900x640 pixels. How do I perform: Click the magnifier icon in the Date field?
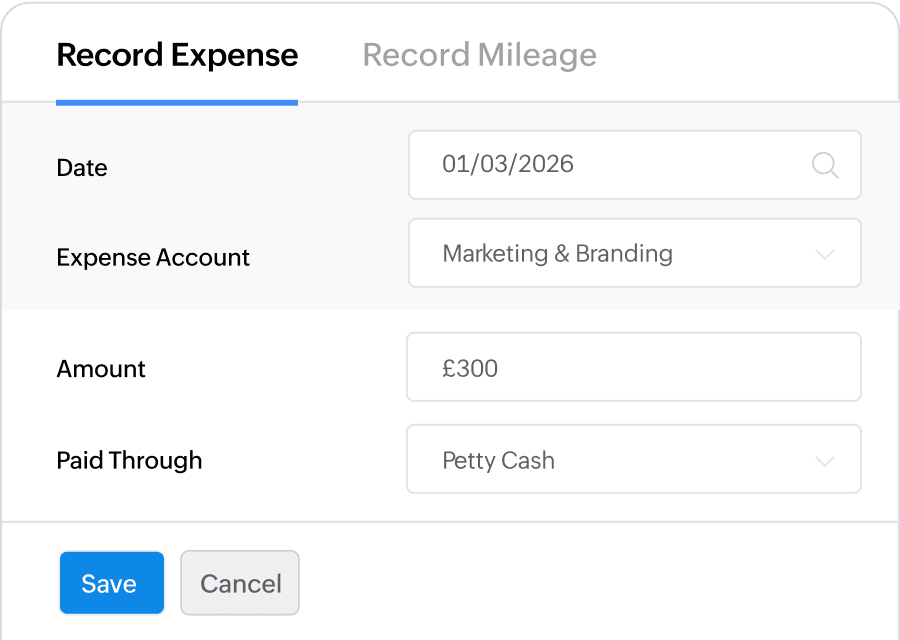[825, 165]
